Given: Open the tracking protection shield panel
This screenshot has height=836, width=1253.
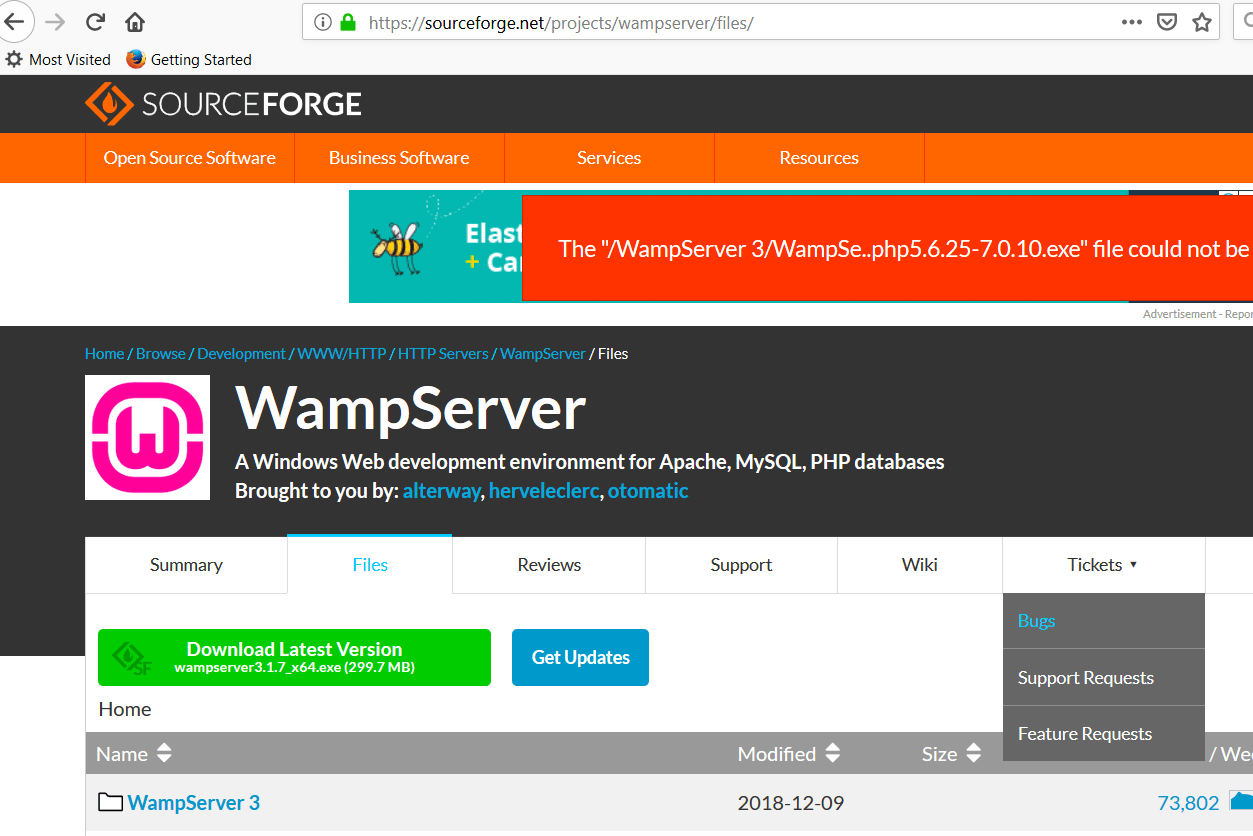Looking at the screenshot, I should coord(1166,21).
